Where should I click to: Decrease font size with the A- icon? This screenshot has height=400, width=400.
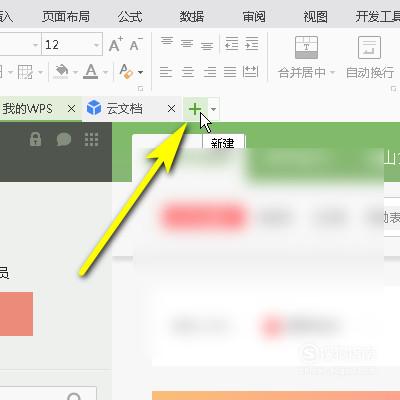pyautogui.click(x=135, y=45)
